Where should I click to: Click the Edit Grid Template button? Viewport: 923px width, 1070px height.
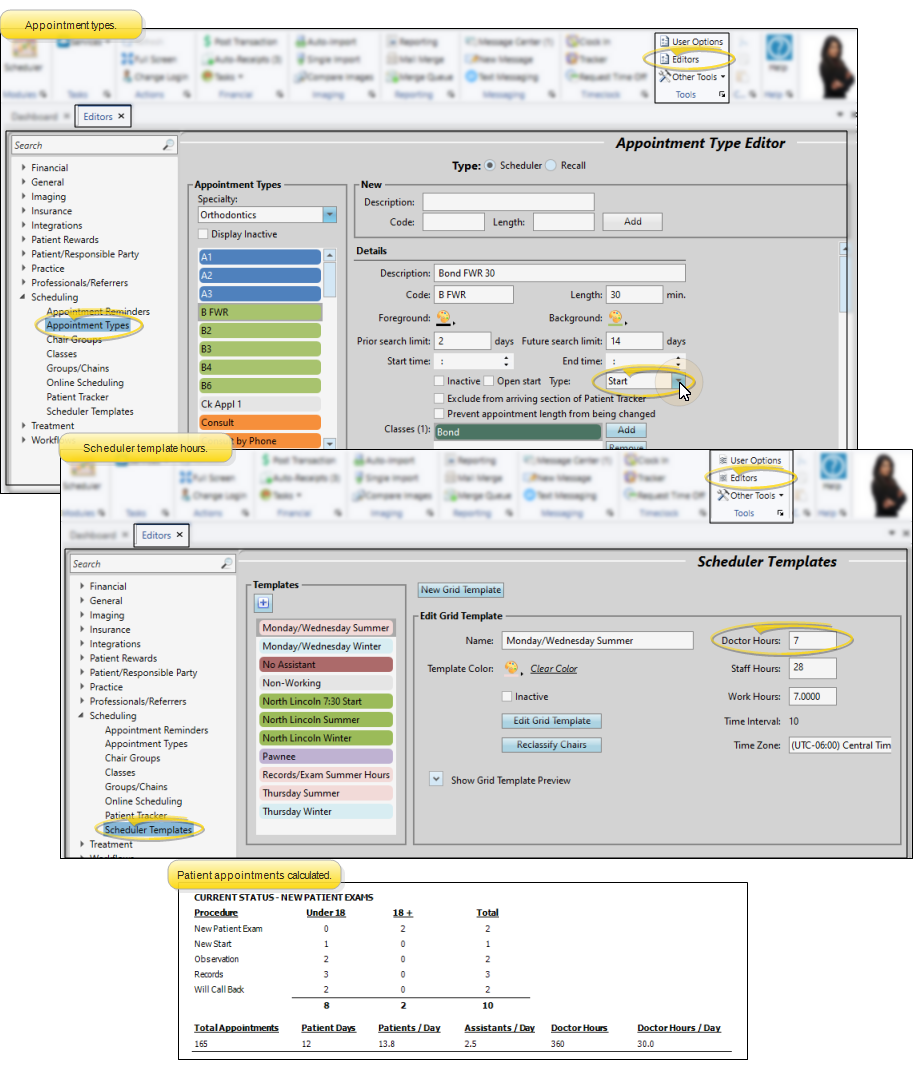(552, 721)
